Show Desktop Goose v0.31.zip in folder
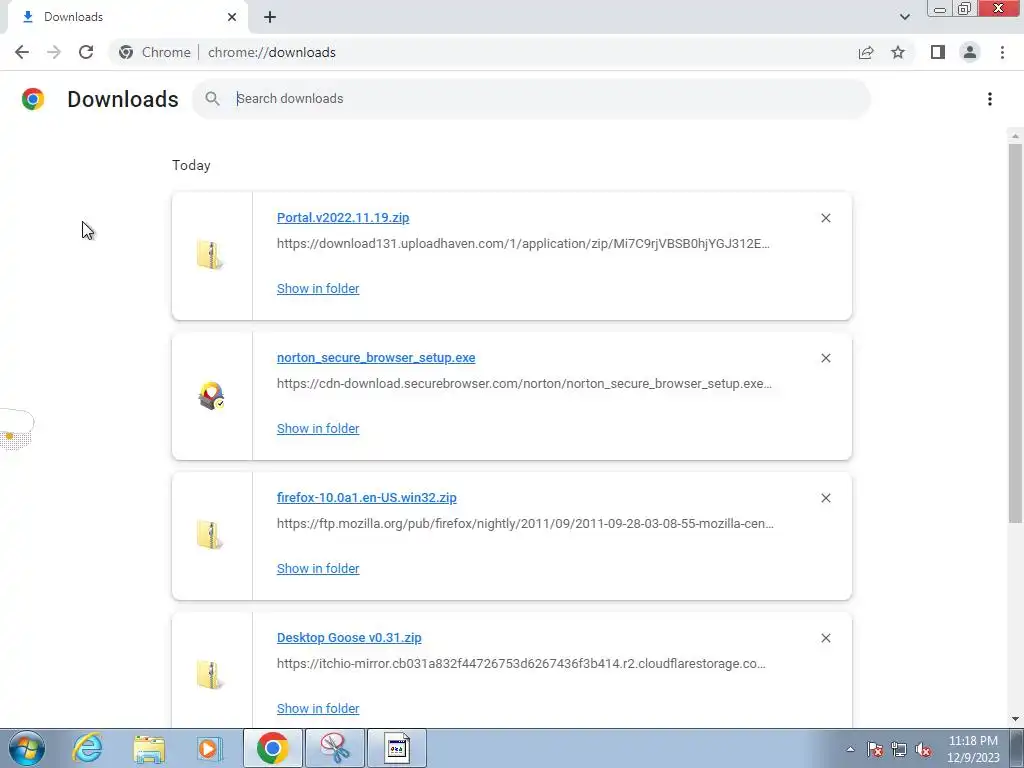The height and width of the screenshot is (768, 1024). 318,709
